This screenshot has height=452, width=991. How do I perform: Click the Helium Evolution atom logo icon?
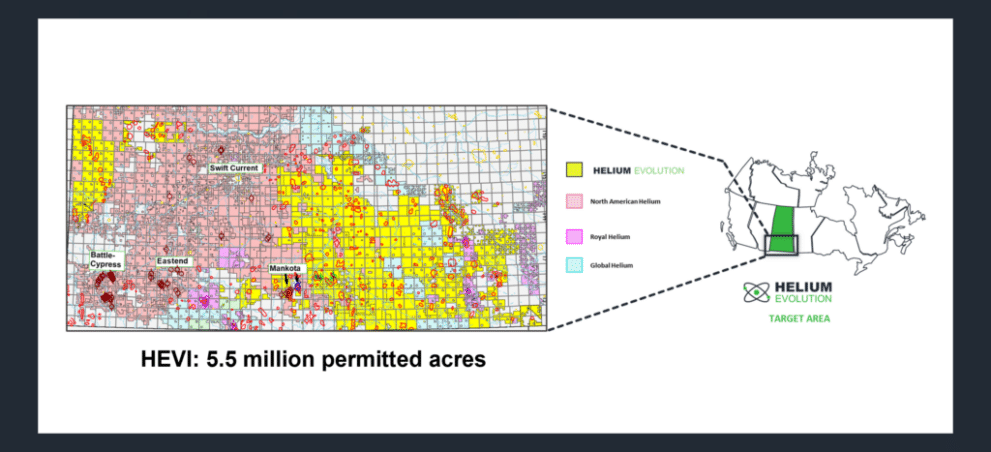(756, 292)
